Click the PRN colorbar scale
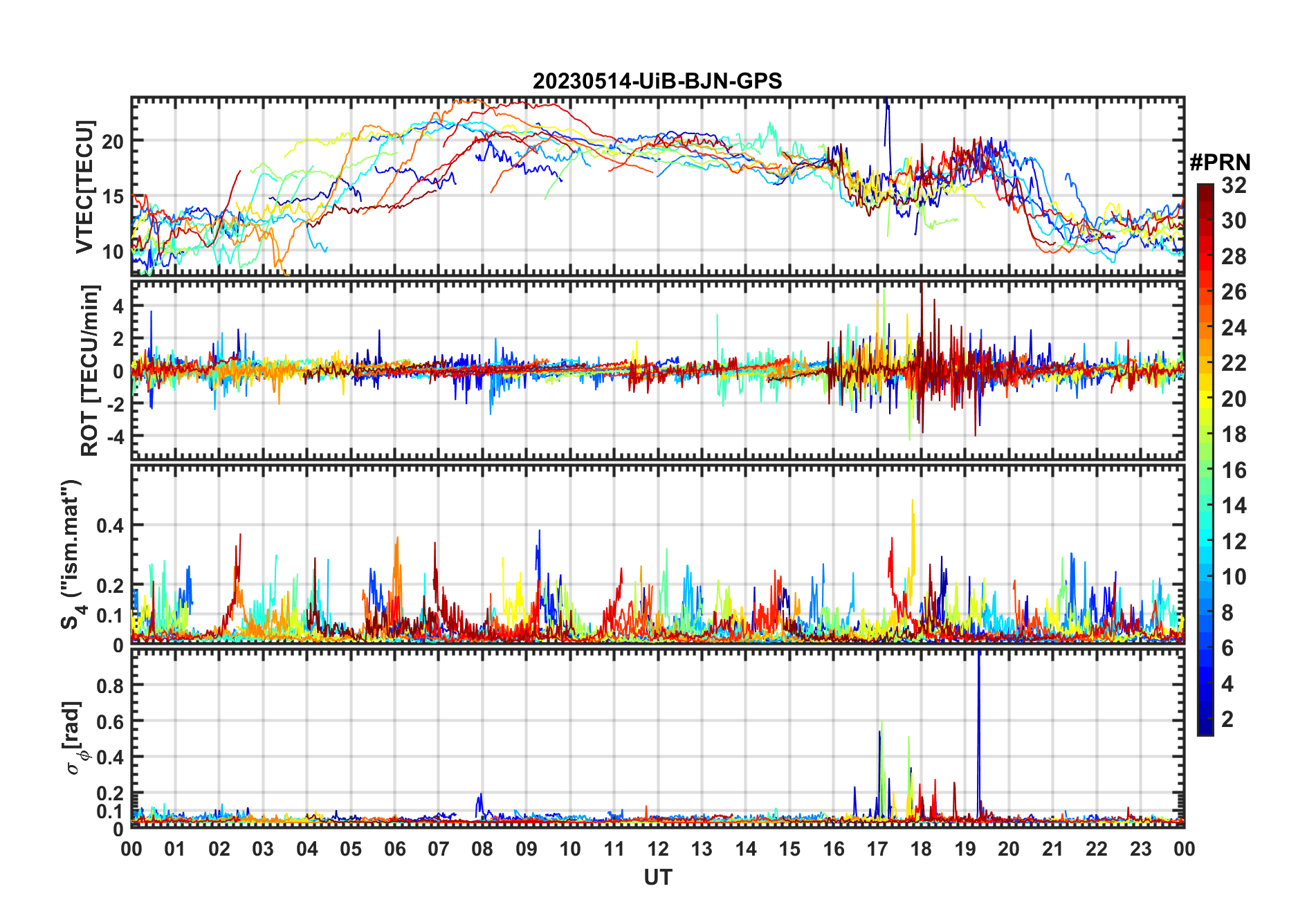The image size is (1316, 920). click(x=1205, y=459)
